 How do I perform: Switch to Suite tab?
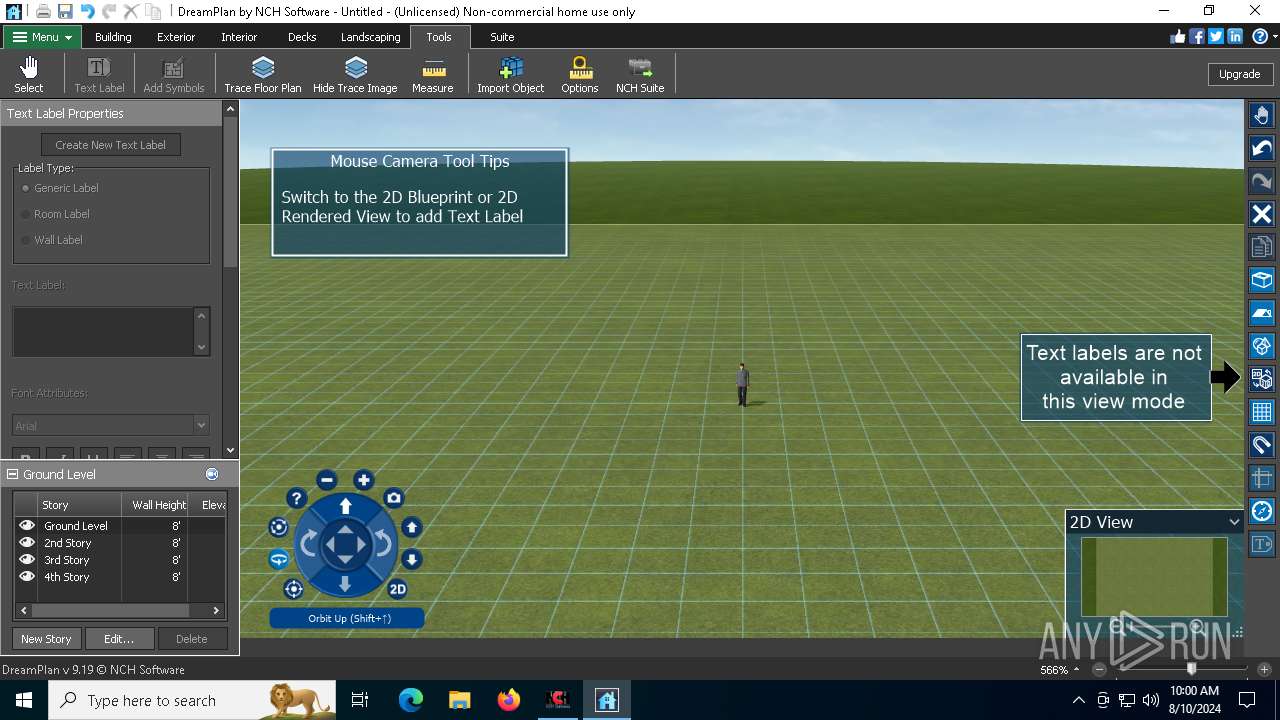click(502, 37)
